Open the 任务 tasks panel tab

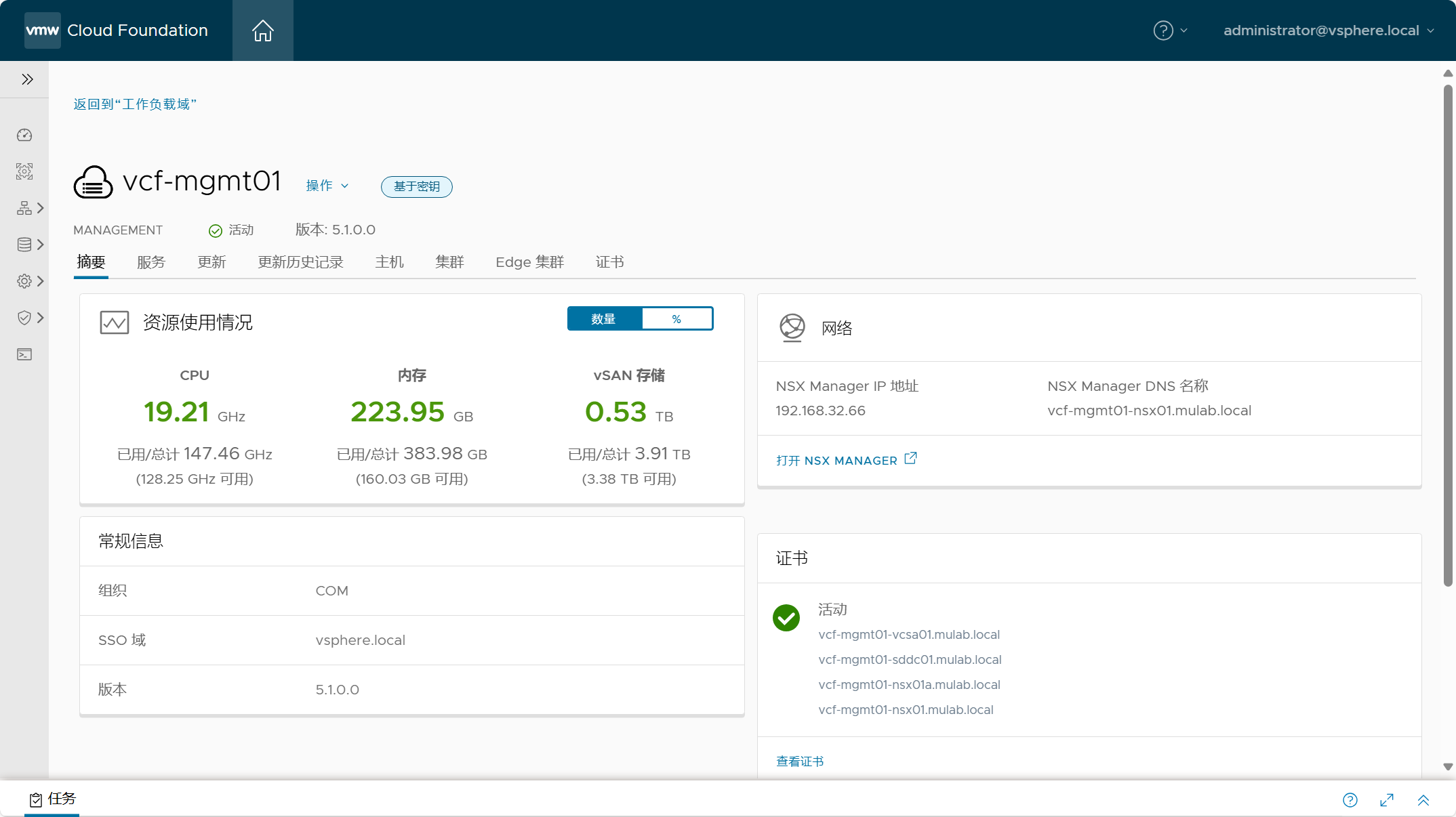coord(52,799)
